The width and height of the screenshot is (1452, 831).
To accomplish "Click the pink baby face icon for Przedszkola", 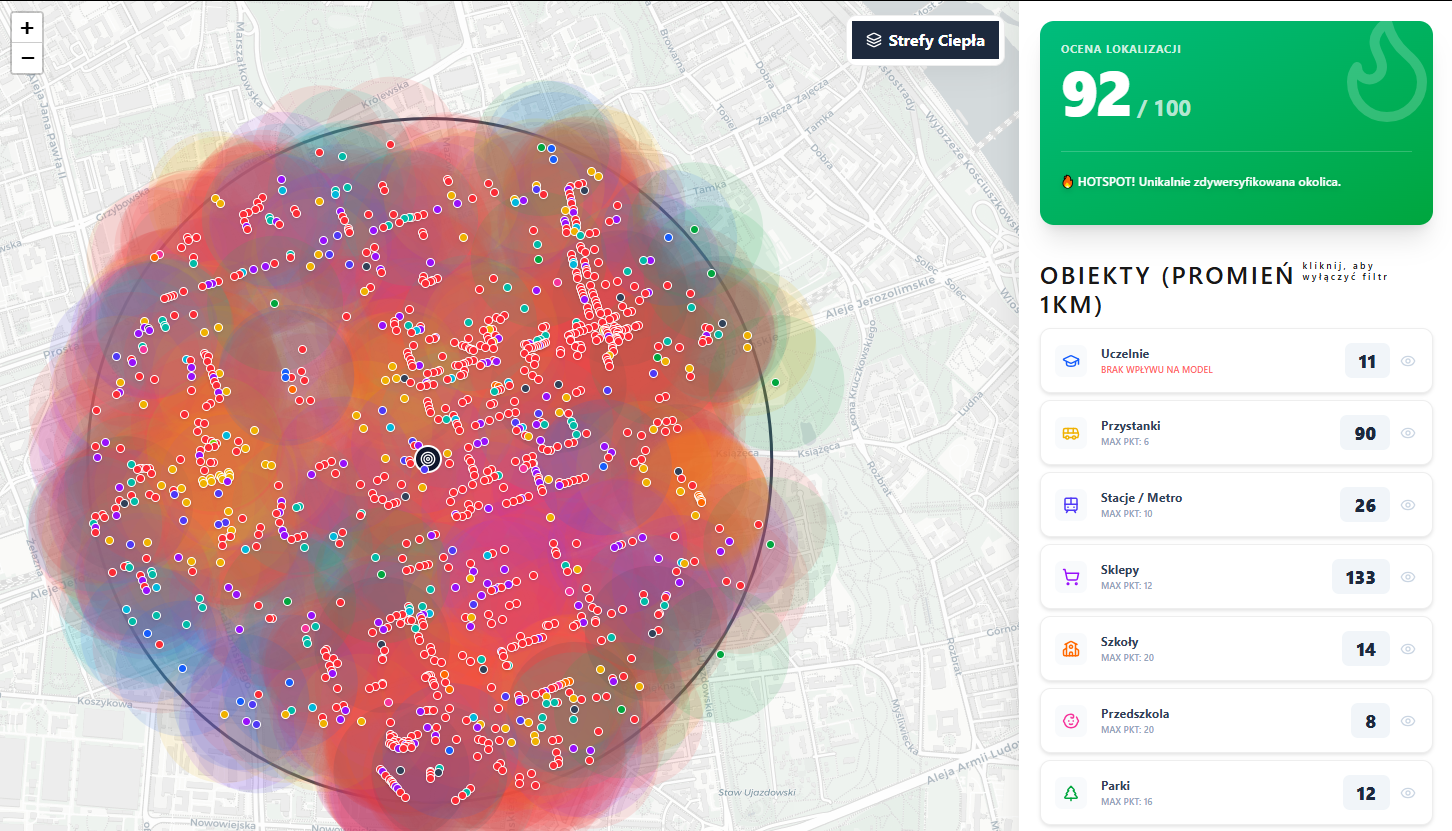I will pos(1070,721).
